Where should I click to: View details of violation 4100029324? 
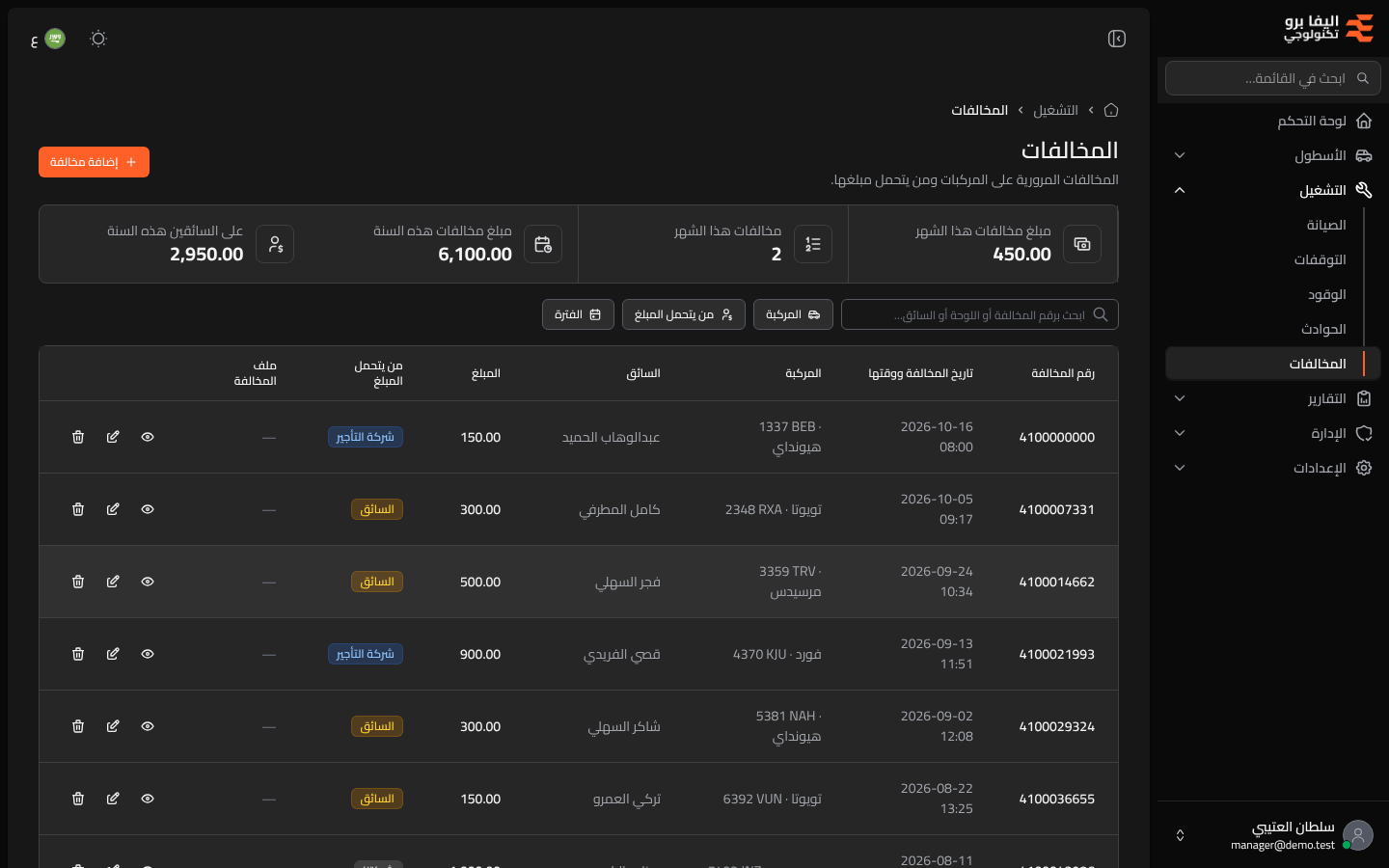tap(148, 726)
